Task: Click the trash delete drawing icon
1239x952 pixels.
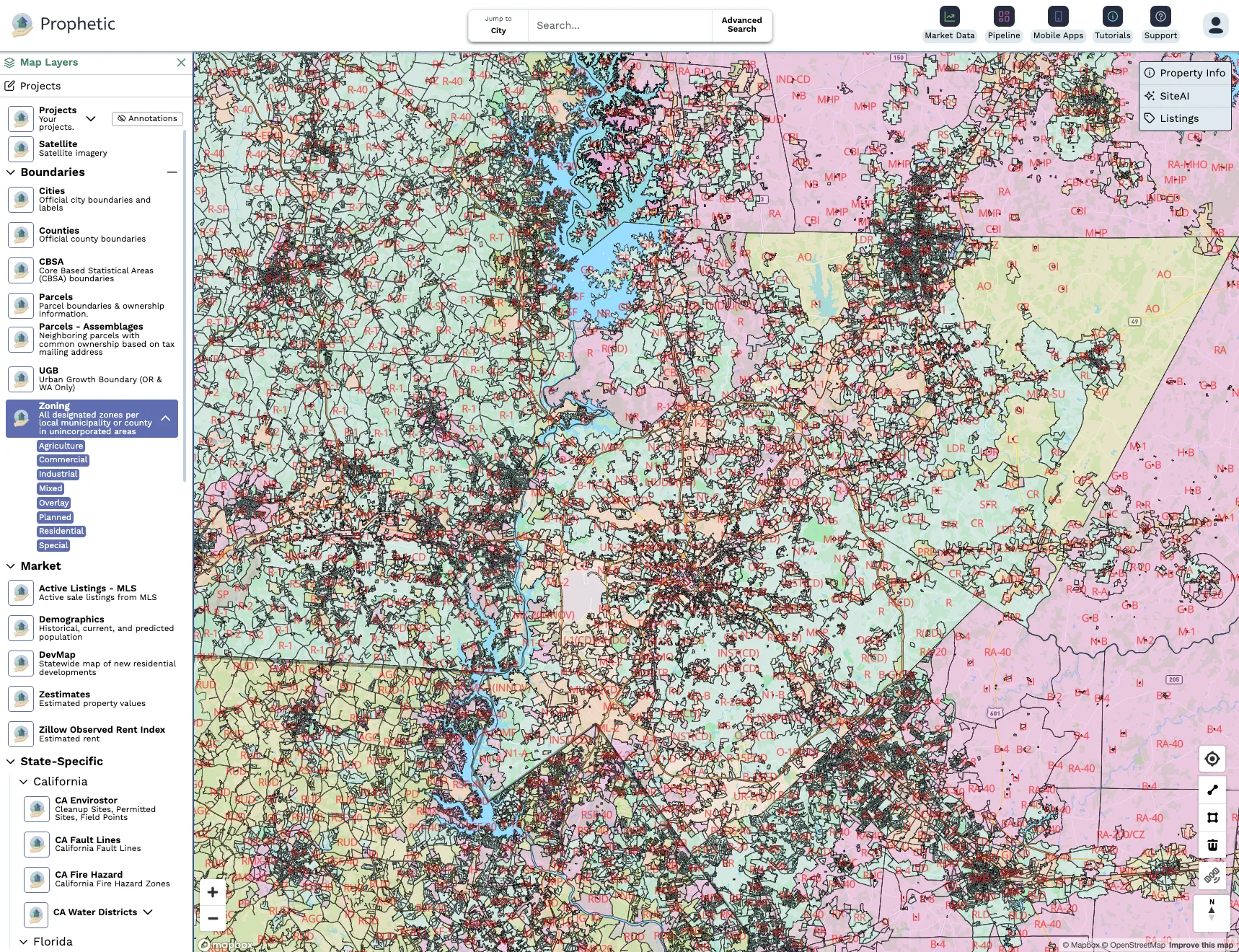Action: (x=1212, y=845)
